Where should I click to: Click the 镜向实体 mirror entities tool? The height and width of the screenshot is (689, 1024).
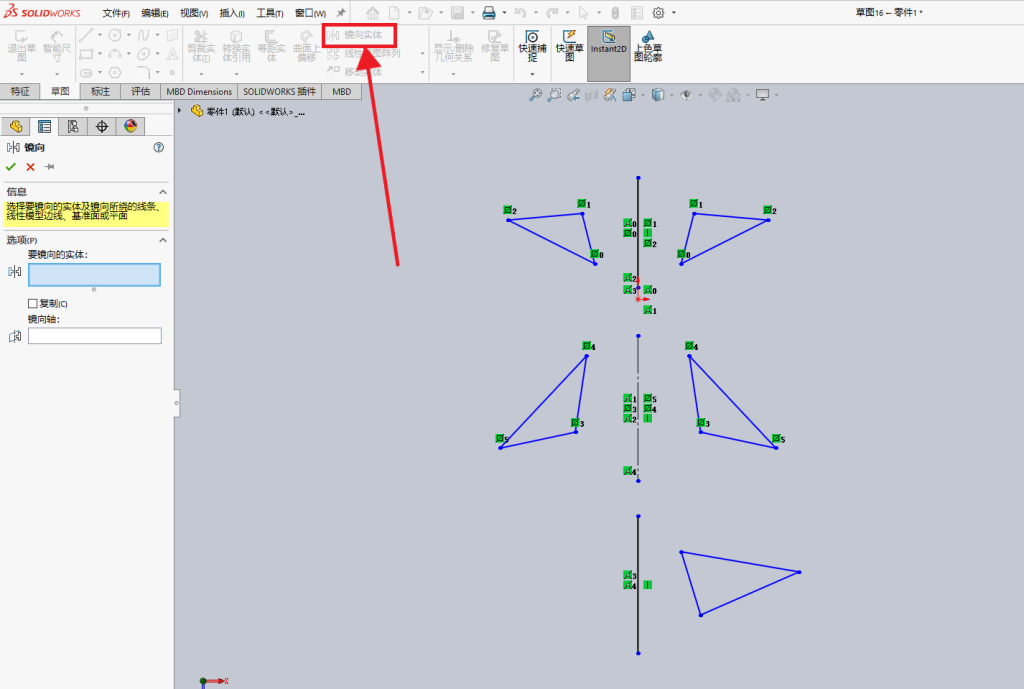(x=357, y=35)
